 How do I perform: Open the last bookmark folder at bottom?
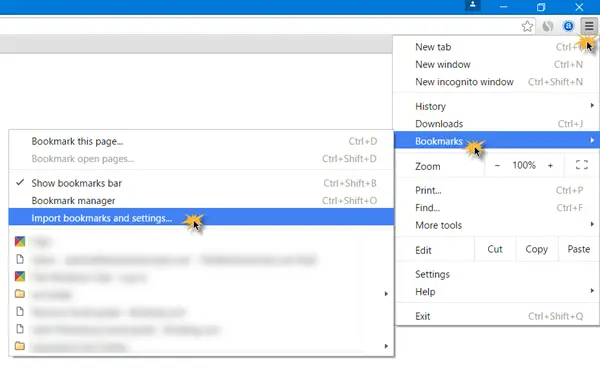pos(20,346)
